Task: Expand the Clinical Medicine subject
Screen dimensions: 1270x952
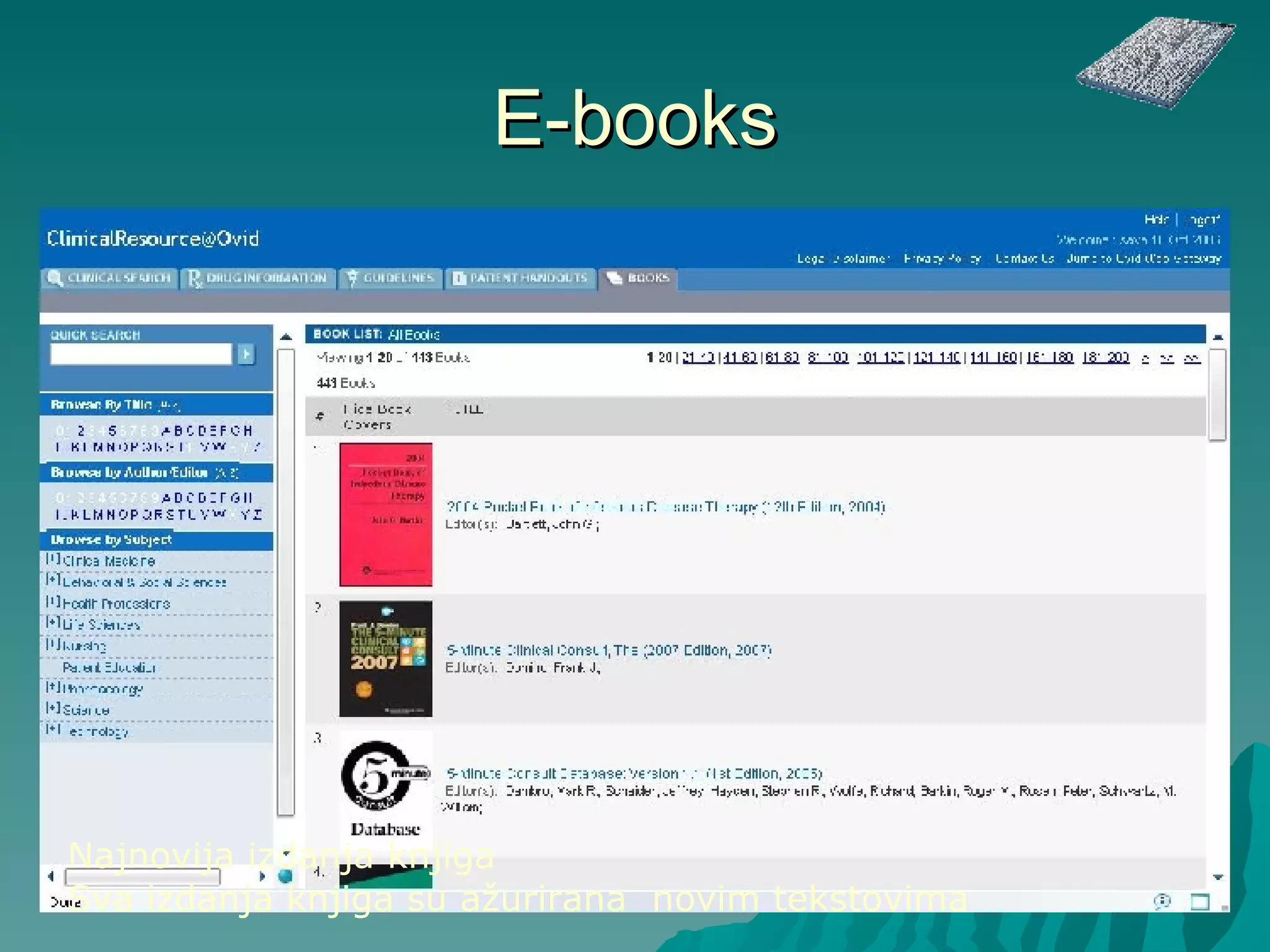Action: (53, 559)
